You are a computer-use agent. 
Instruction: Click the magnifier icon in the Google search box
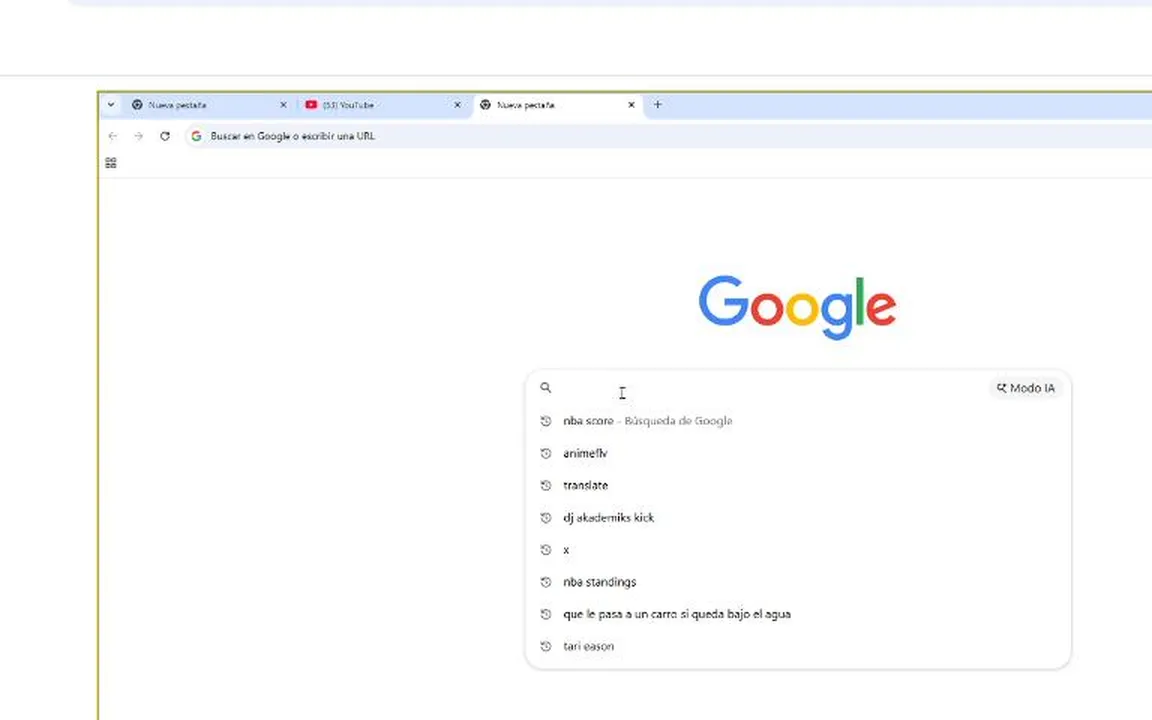(546, 388)
